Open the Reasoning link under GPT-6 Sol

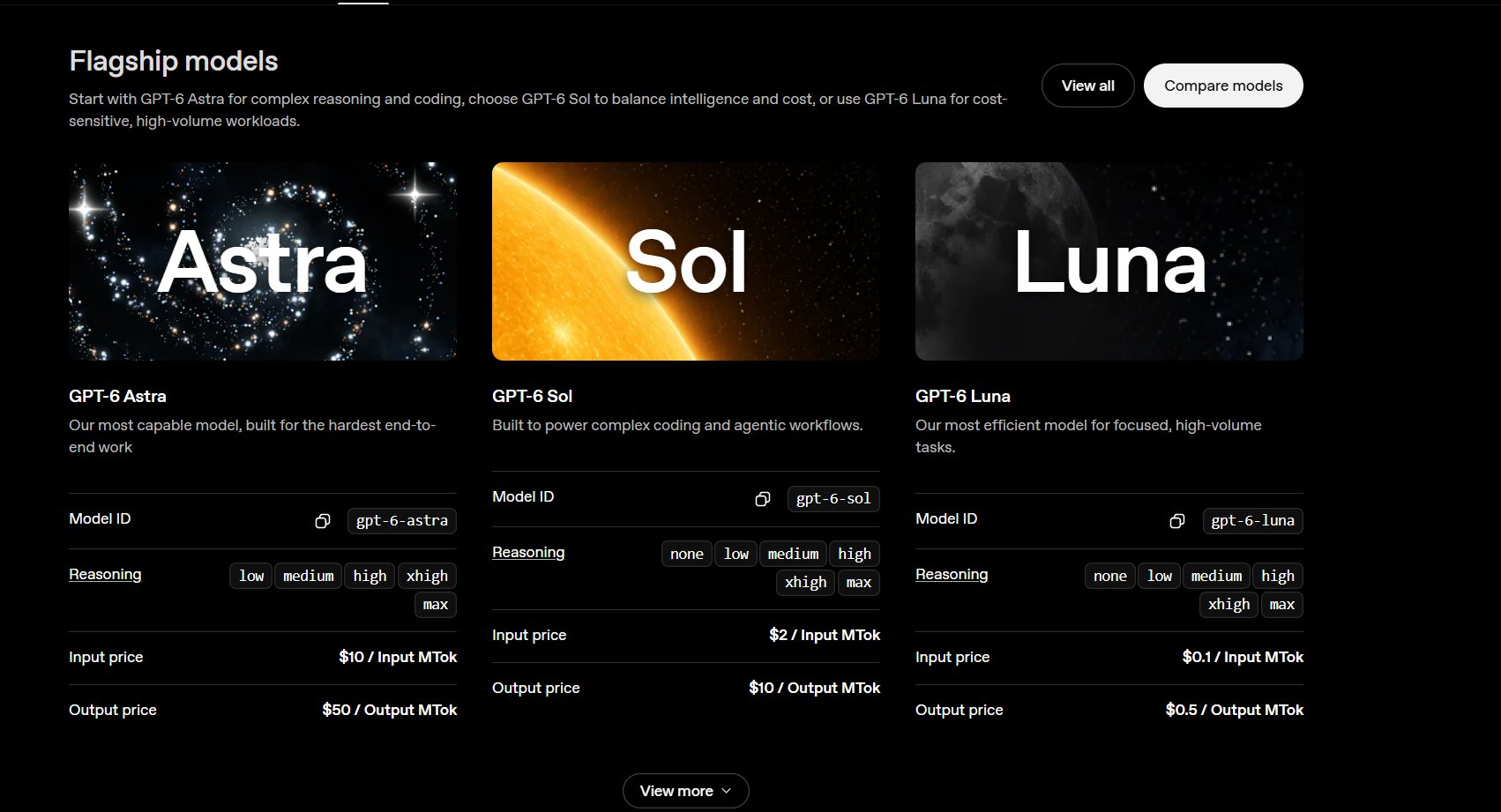coord(528,552)
